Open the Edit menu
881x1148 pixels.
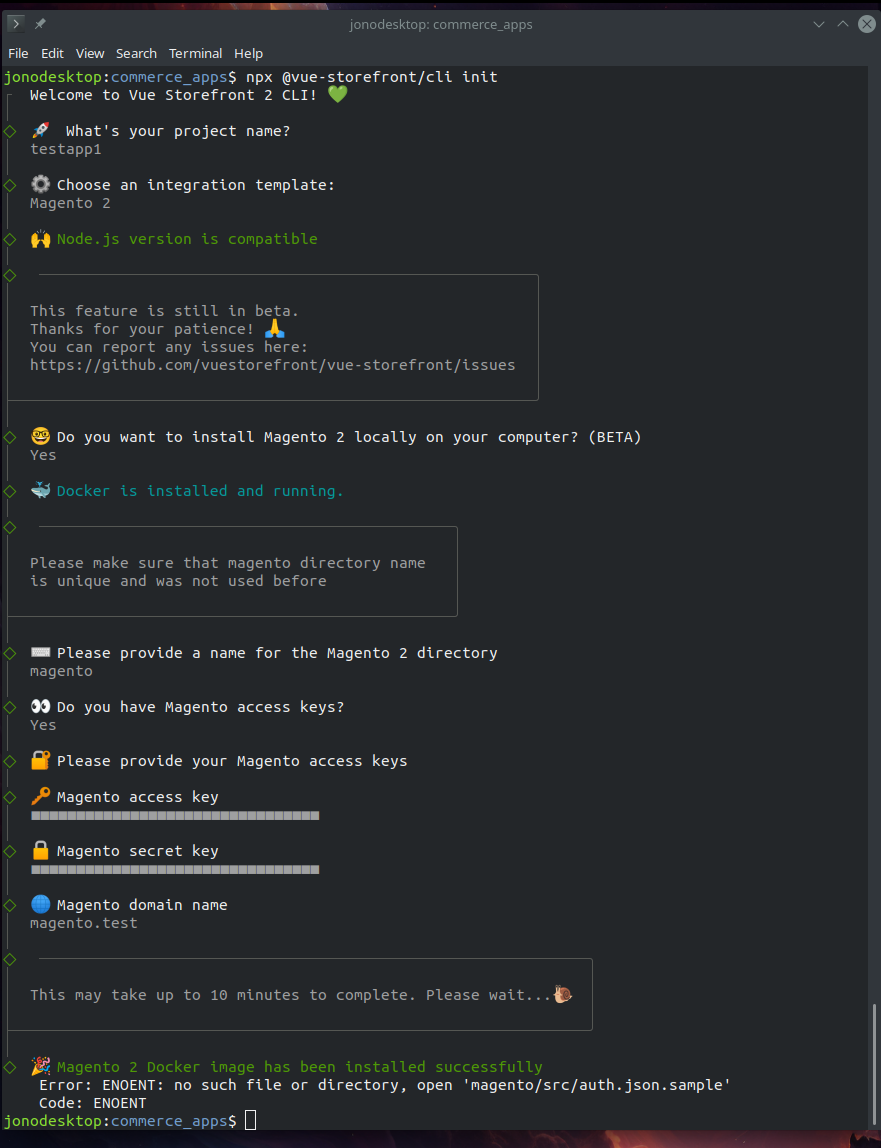tap(52, 54)
